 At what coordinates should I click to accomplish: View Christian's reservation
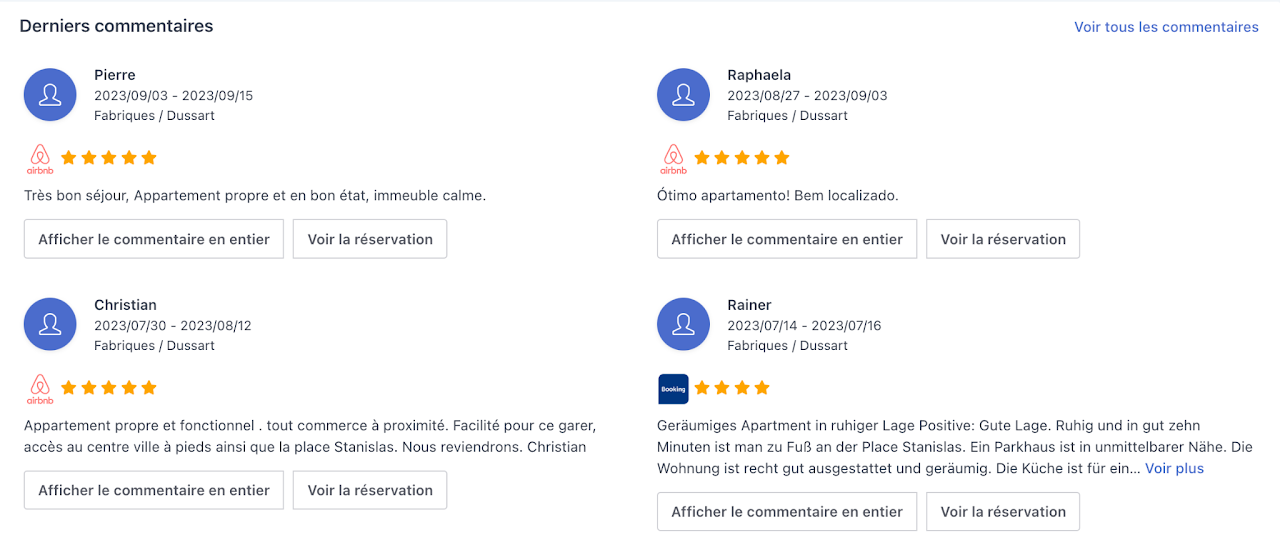point(370,490)
